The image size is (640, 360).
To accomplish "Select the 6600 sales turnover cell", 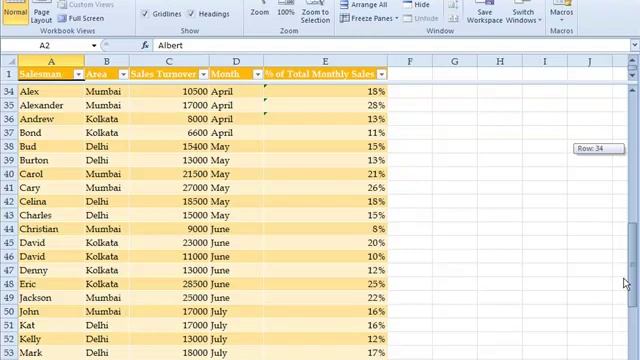I will (169, 133).
